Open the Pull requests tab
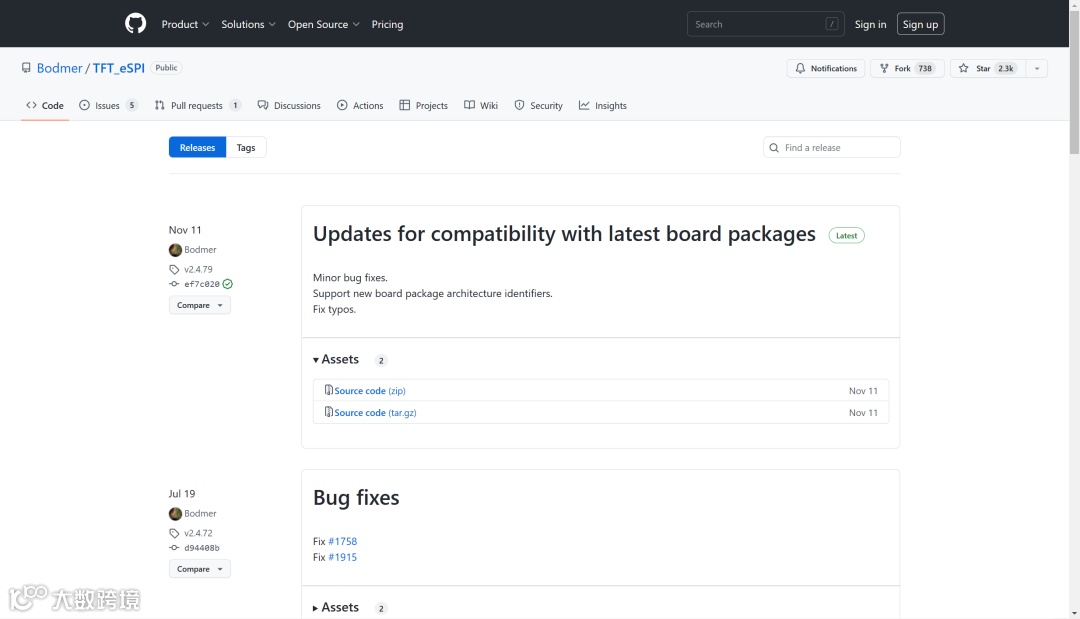The height and width of the screenshot is (619, 1080). [197, 105]
